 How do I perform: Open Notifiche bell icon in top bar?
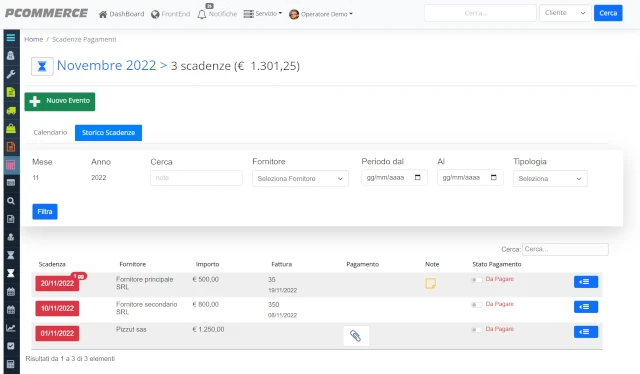(x=202, y=14)
